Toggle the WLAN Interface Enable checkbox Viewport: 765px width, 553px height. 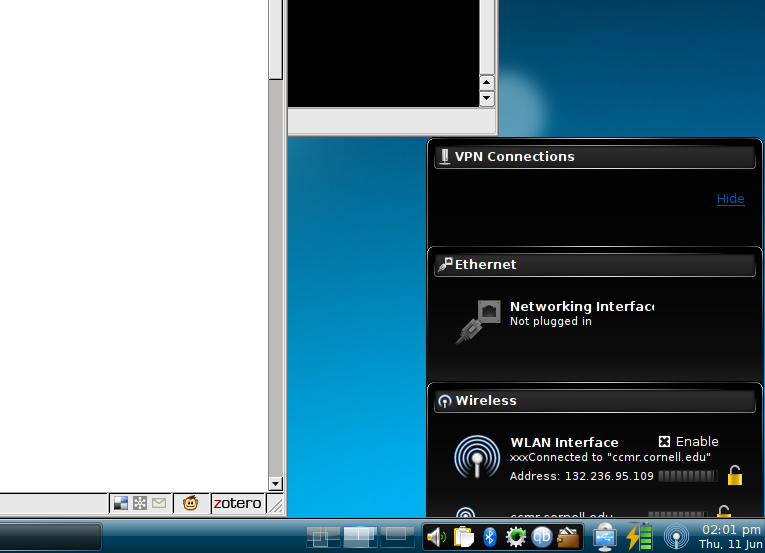(x=664, y=442)
